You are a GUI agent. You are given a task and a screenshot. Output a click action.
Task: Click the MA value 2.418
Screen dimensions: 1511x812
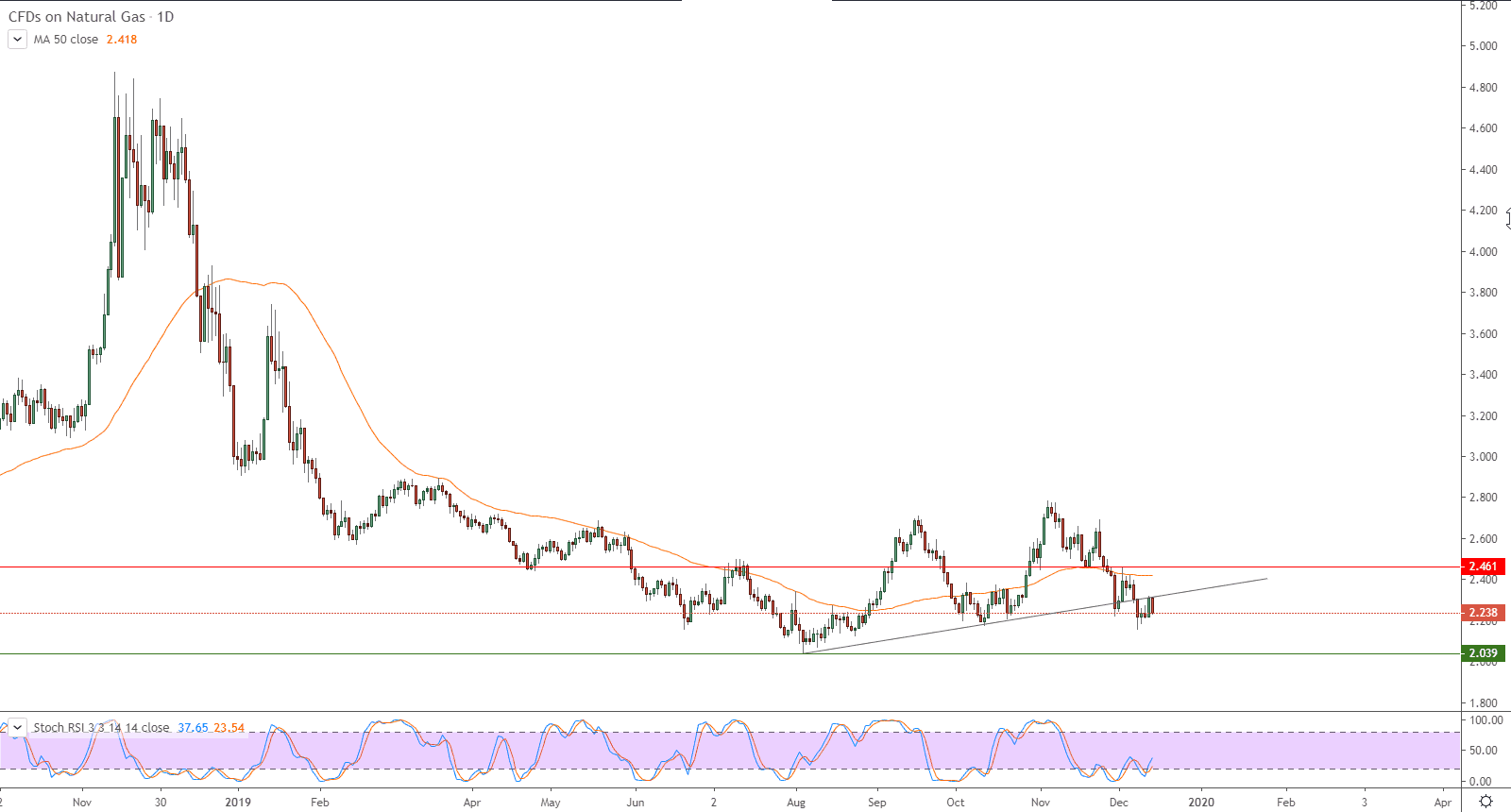[122, 40]
